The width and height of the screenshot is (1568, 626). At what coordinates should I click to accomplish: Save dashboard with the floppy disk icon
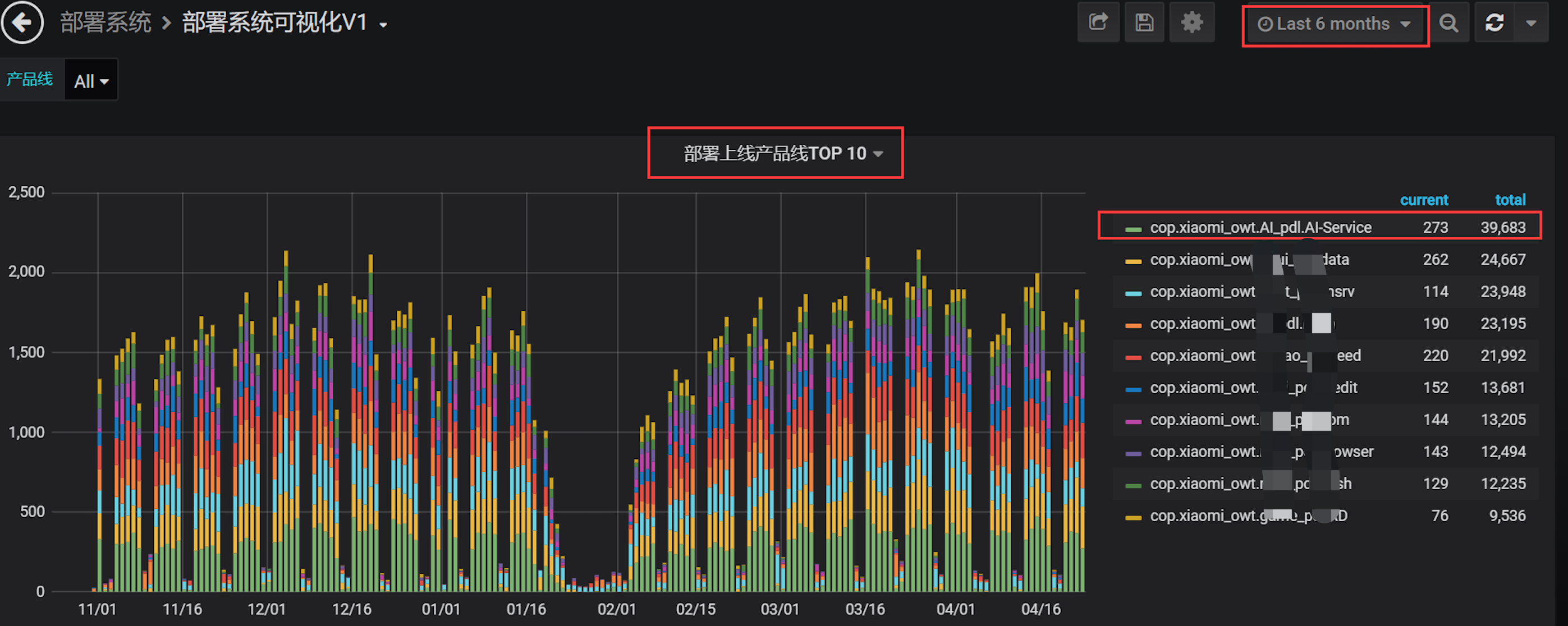[x=1144, y=23]
